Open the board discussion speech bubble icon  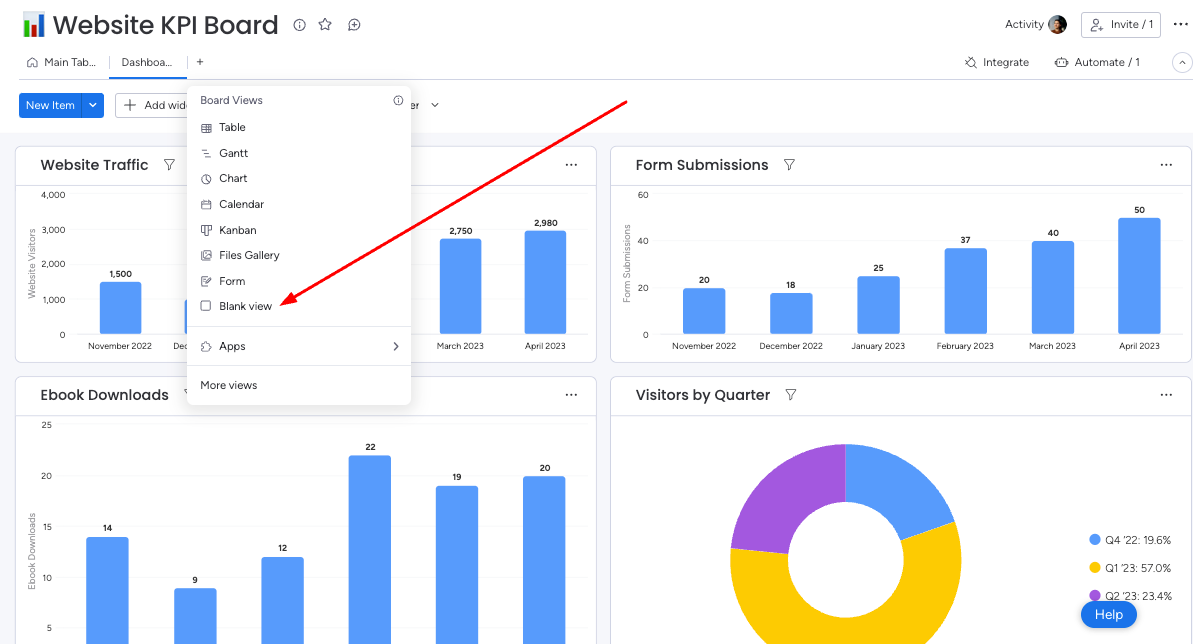coord(354,25)
